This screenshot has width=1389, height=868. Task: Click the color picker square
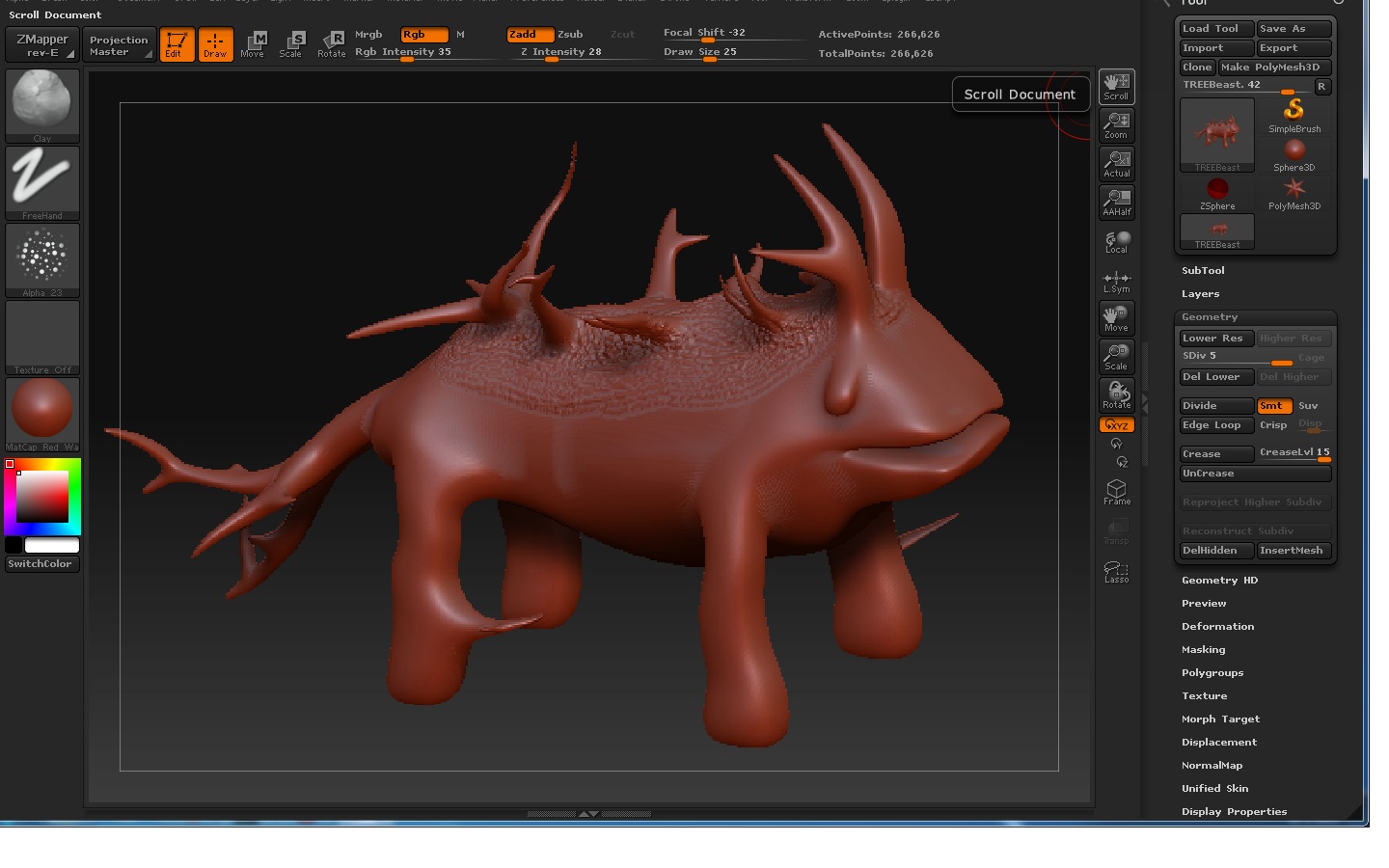tap(42, 497)
